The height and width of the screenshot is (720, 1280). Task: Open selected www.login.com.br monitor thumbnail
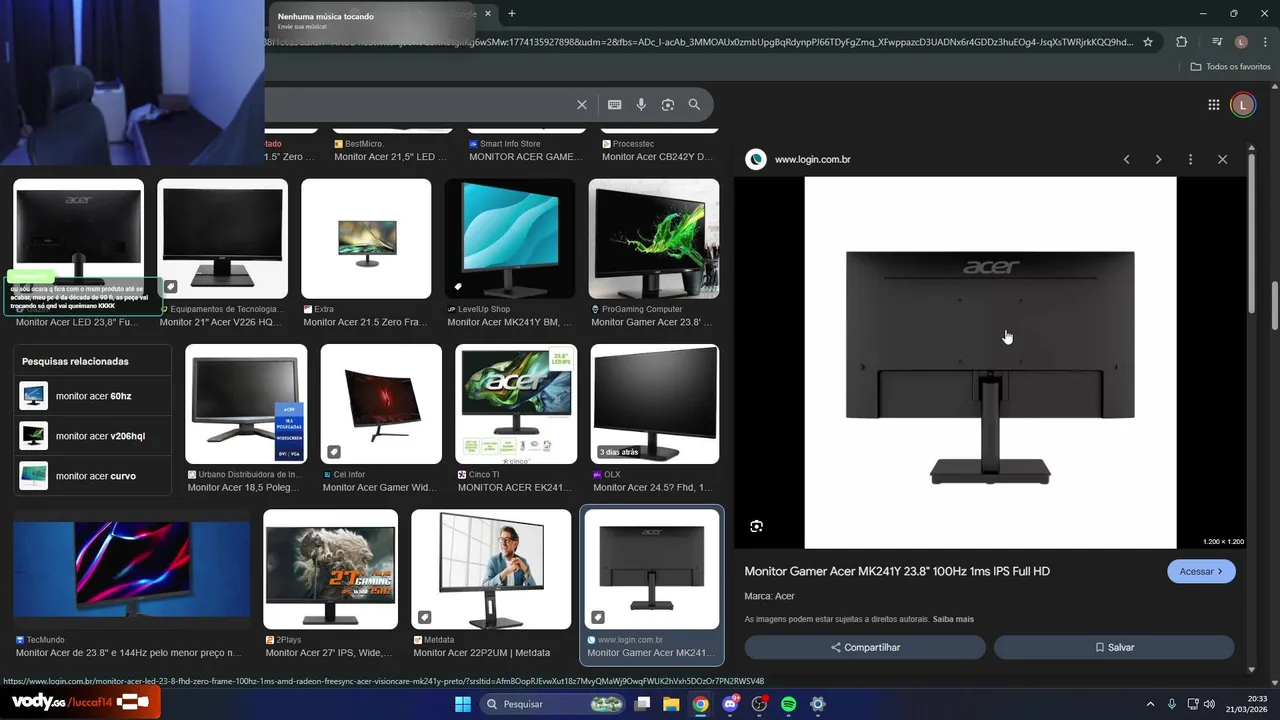coord(652,569)
